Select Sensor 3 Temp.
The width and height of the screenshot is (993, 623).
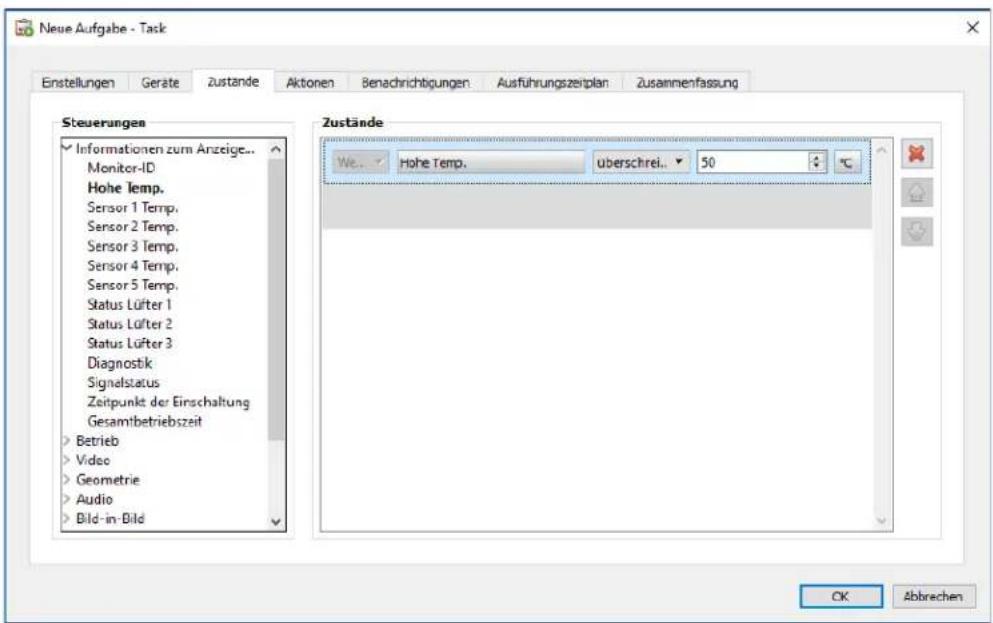[x=133, y=246]
